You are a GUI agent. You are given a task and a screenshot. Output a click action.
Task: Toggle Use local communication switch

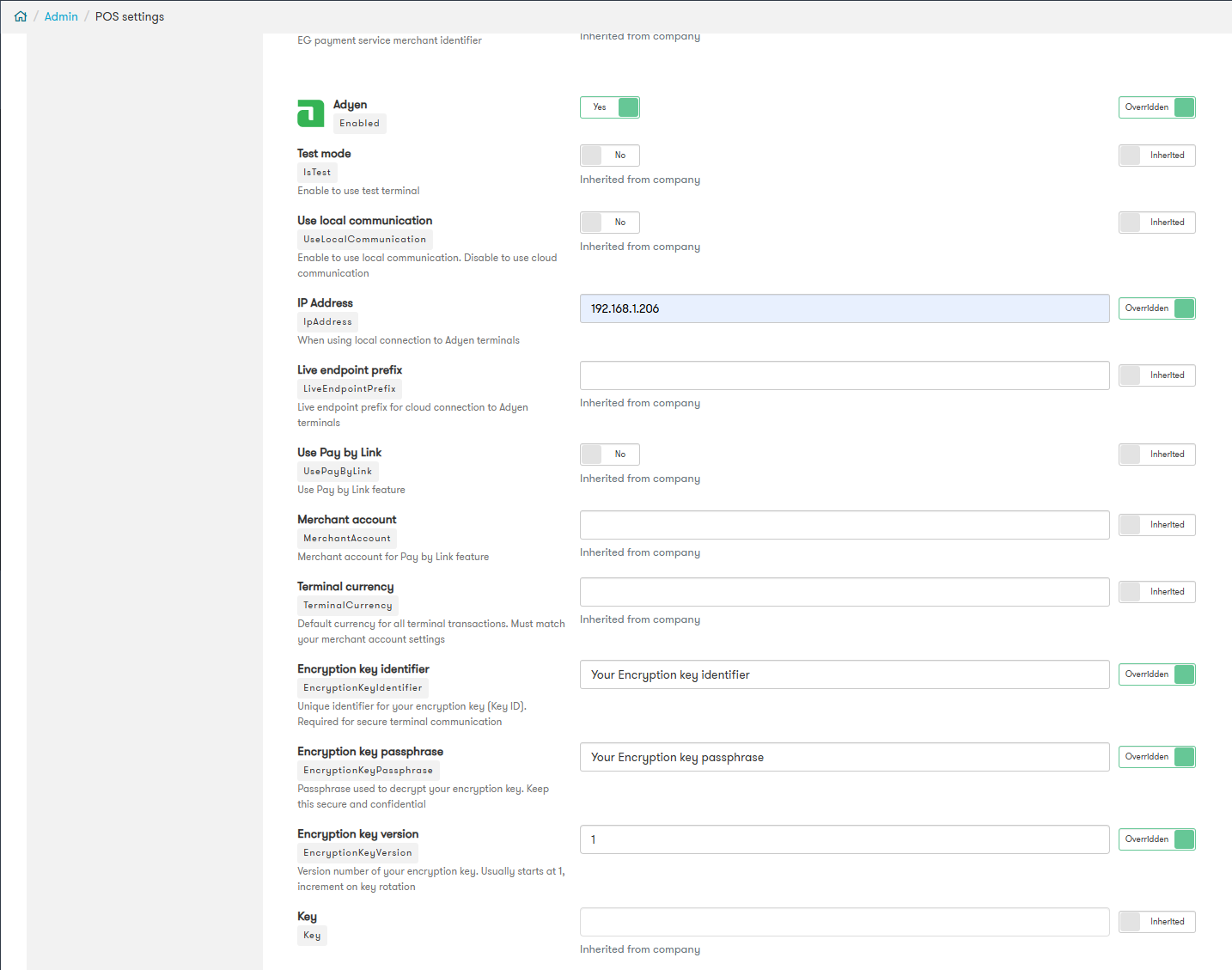[x=610, y=223]
